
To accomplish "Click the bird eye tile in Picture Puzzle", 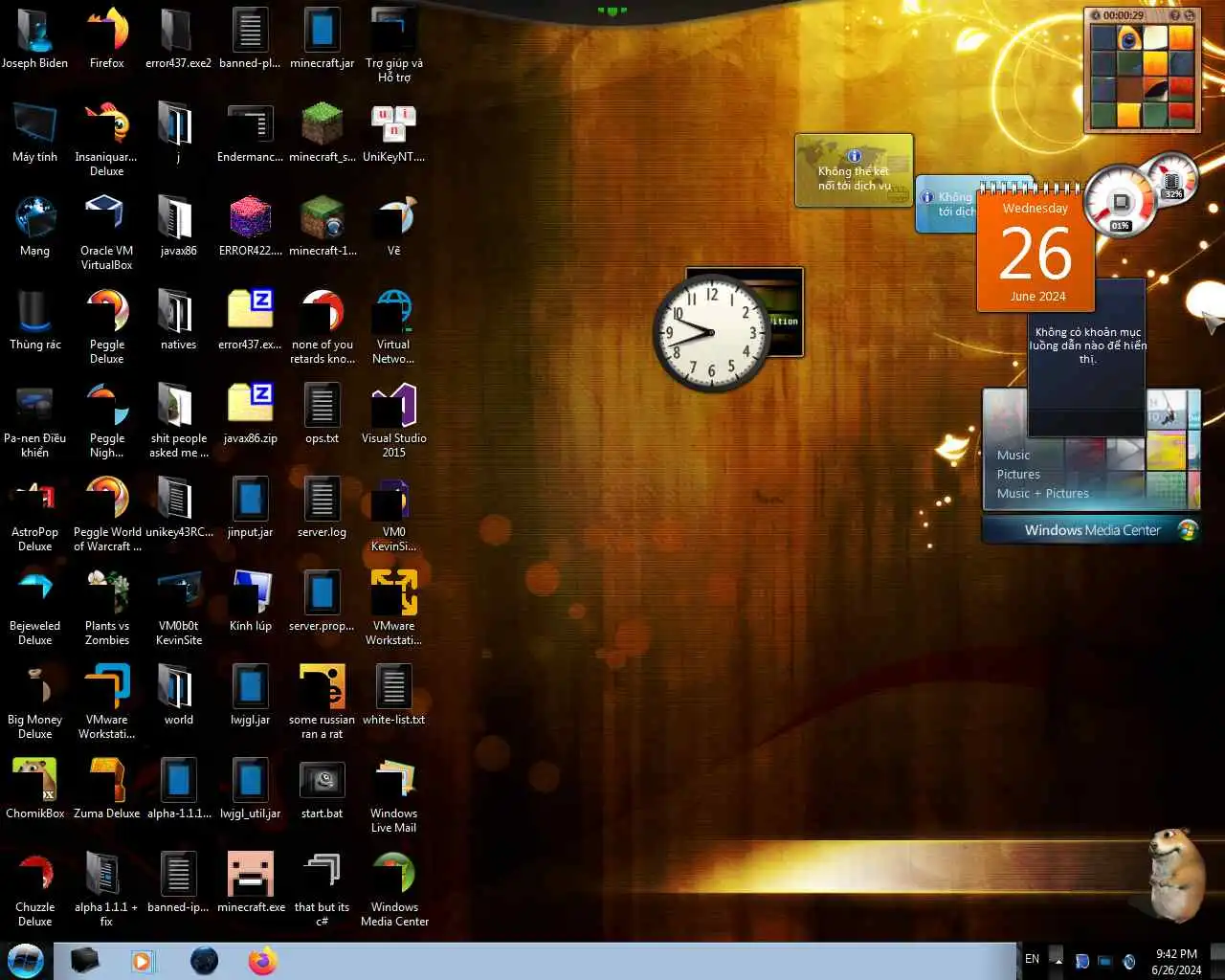I will pos(1129,38).
